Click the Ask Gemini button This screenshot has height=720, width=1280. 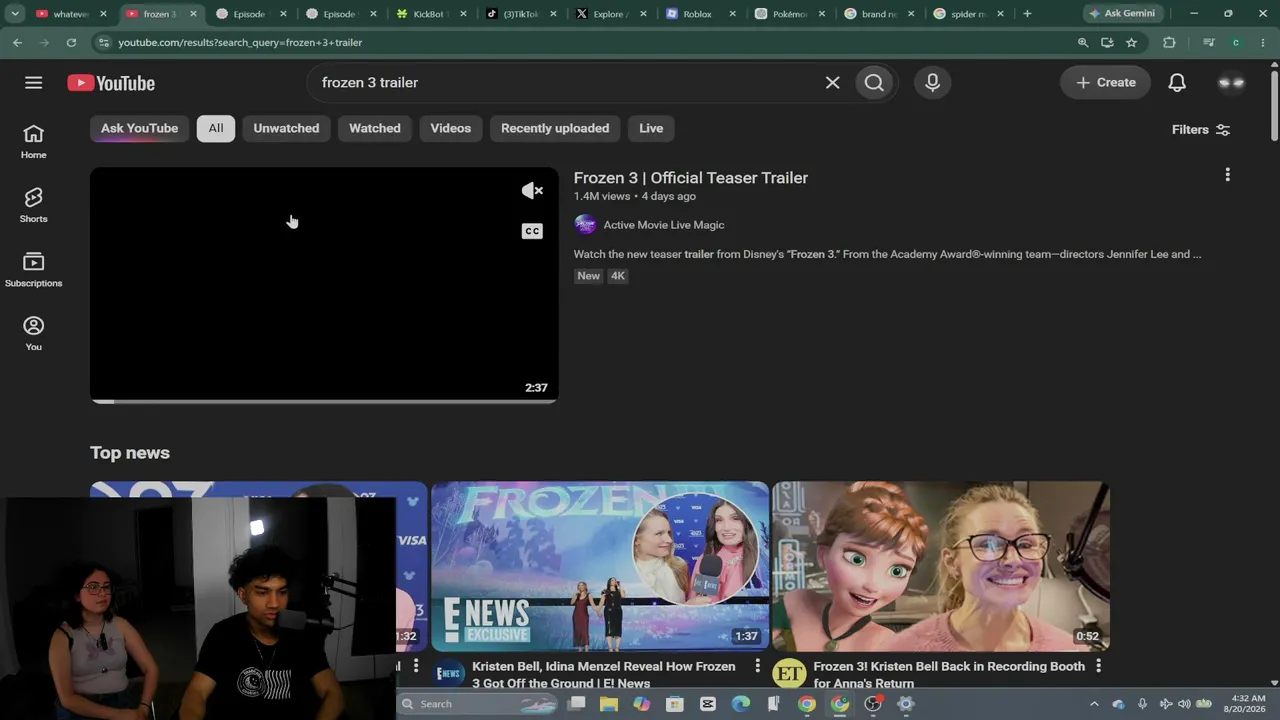coord(1122,14)
